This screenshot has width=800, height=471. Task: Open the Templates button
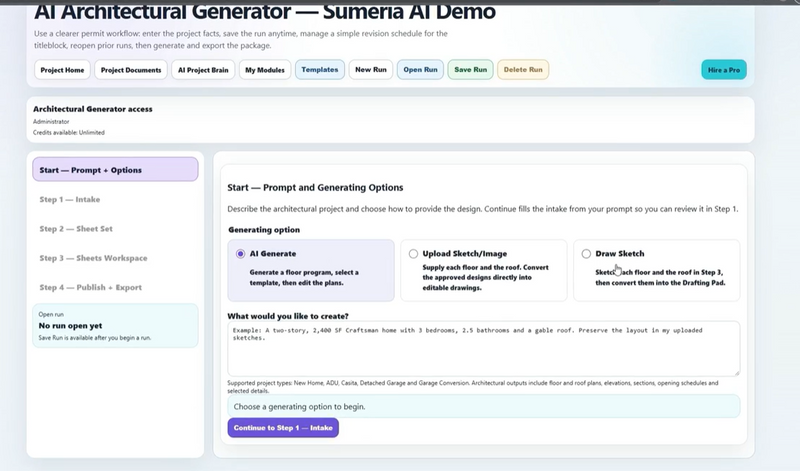[320, 69]
